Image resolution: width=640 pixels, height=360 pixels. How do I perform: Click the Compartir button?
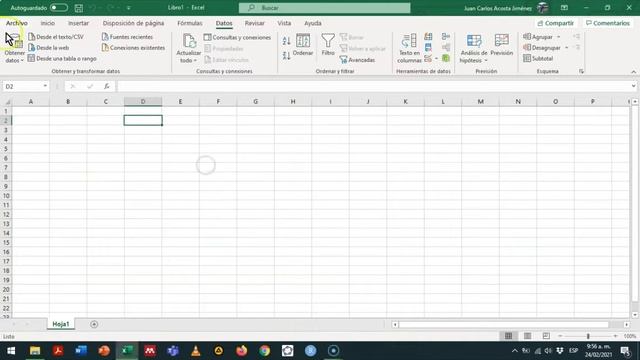(x=556, y=23)
